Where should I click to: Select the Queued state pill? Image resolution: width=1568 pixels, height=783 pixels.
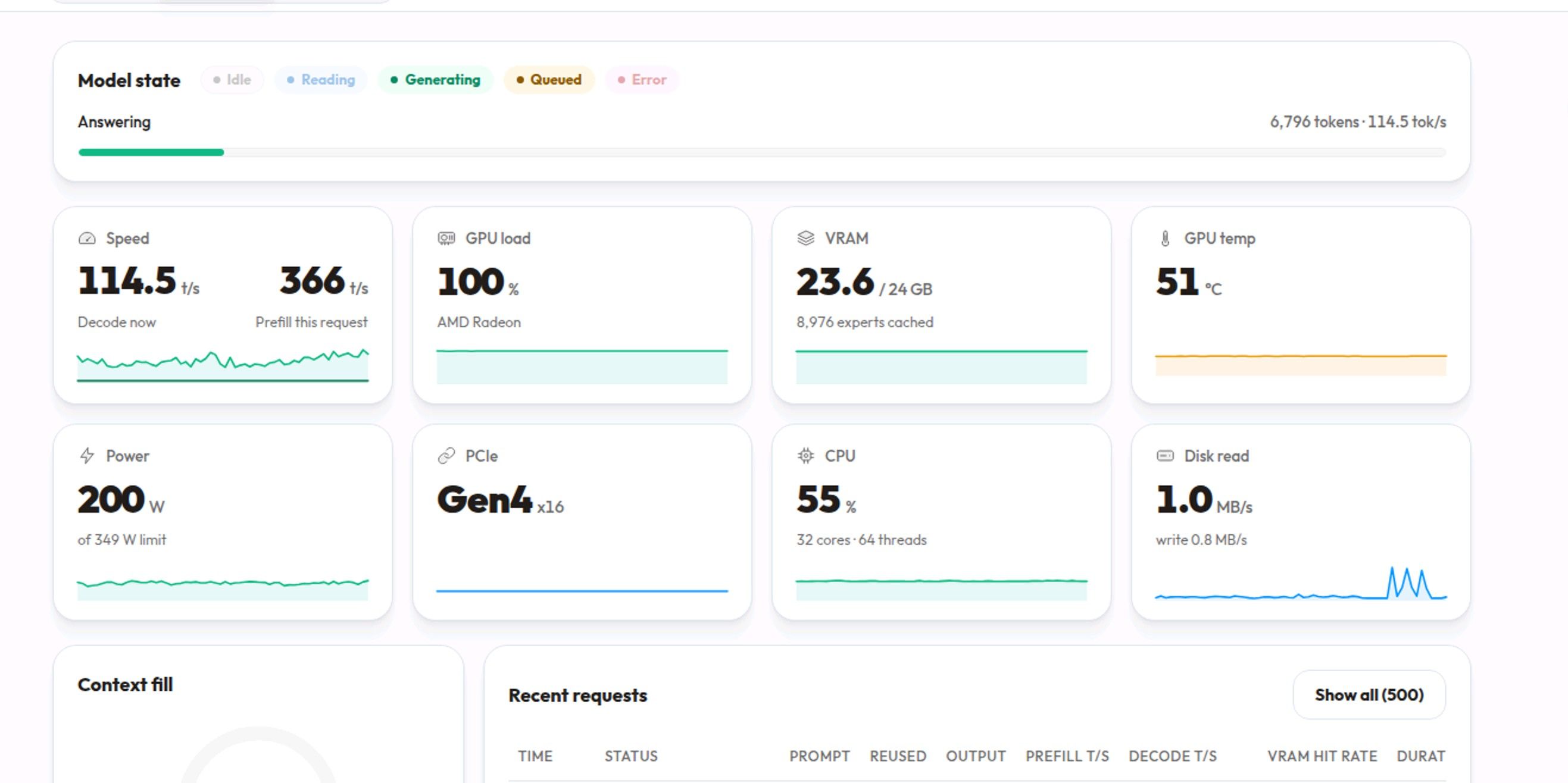(548, 80)
